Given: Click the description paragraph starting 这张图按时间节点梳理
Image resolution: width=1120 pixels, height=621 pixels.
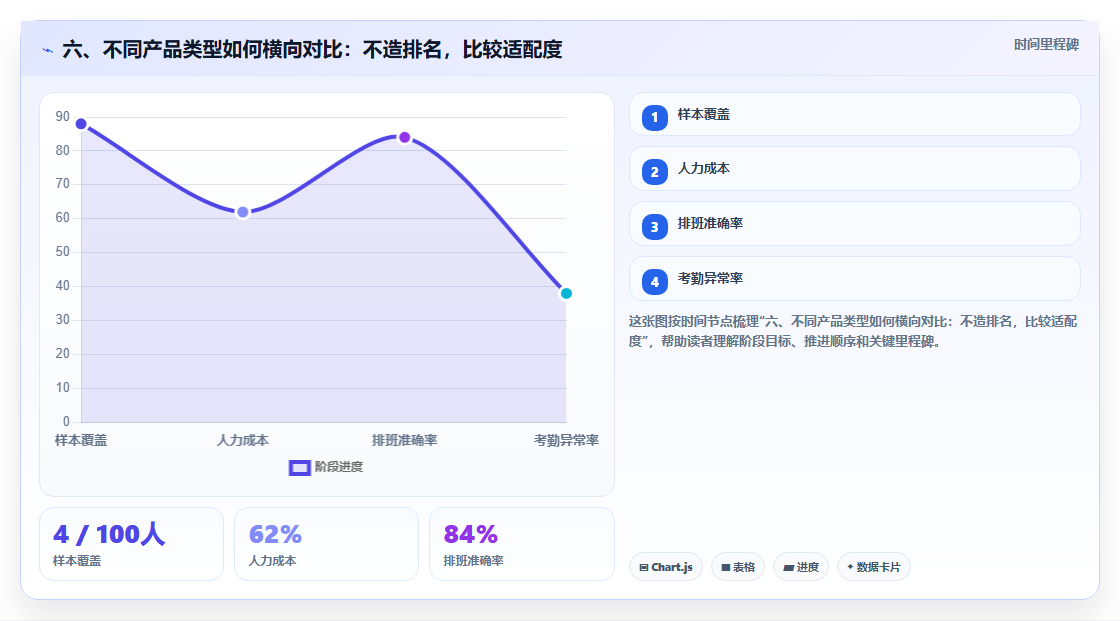Looking at the screenshot, I should coord(853,332).
